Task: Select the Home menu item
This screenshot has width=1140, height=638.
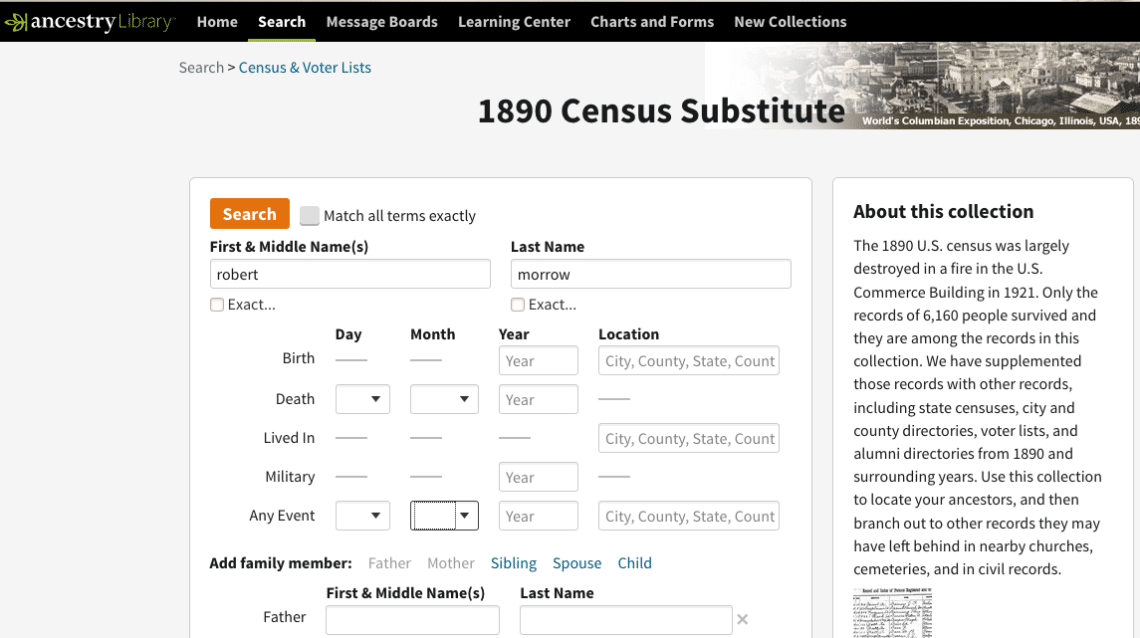Action: 217,21
